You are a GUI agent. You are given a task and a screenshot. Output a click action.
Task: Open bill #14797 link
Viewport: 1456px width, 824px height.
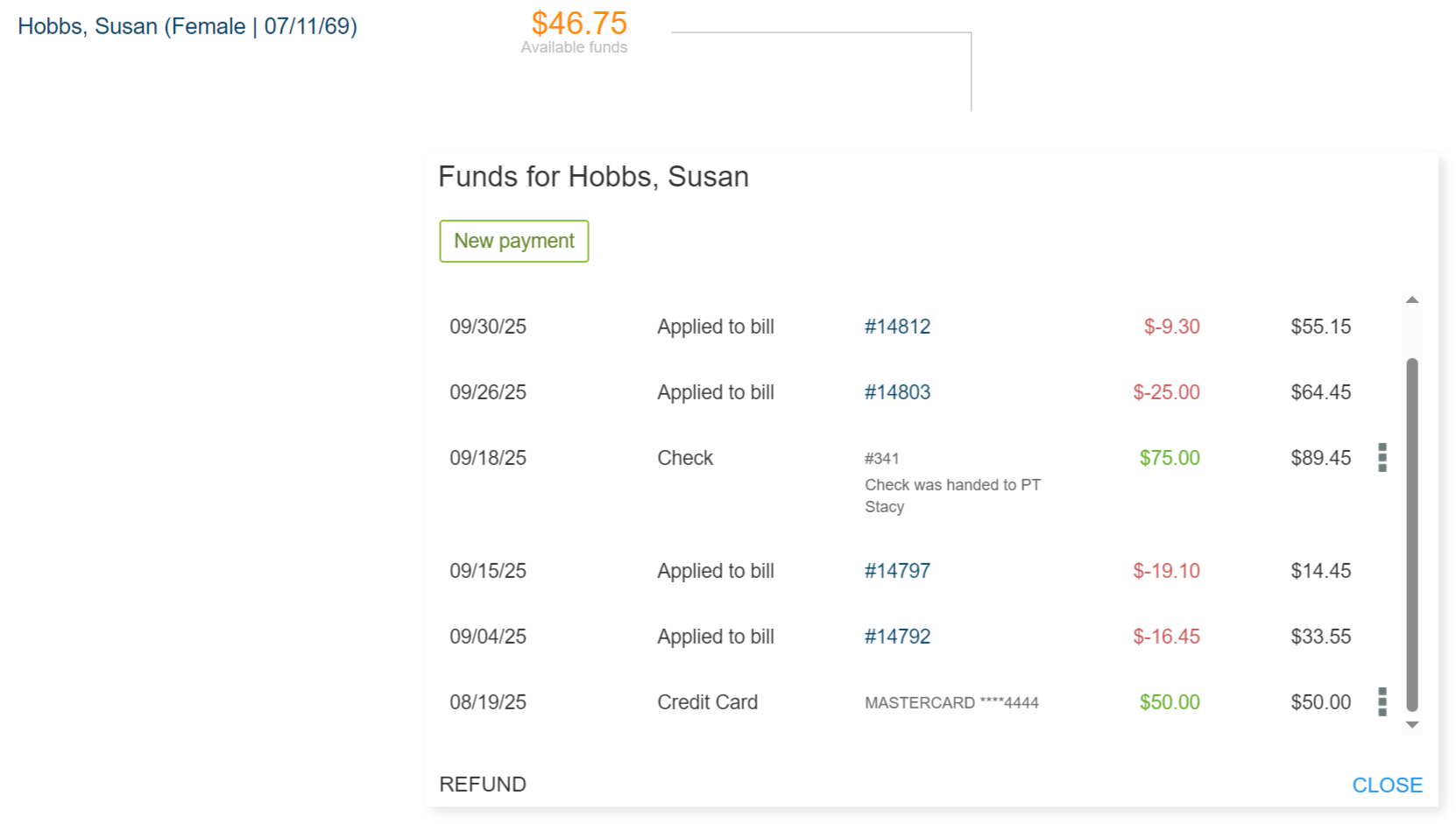[x=897, y=571]
